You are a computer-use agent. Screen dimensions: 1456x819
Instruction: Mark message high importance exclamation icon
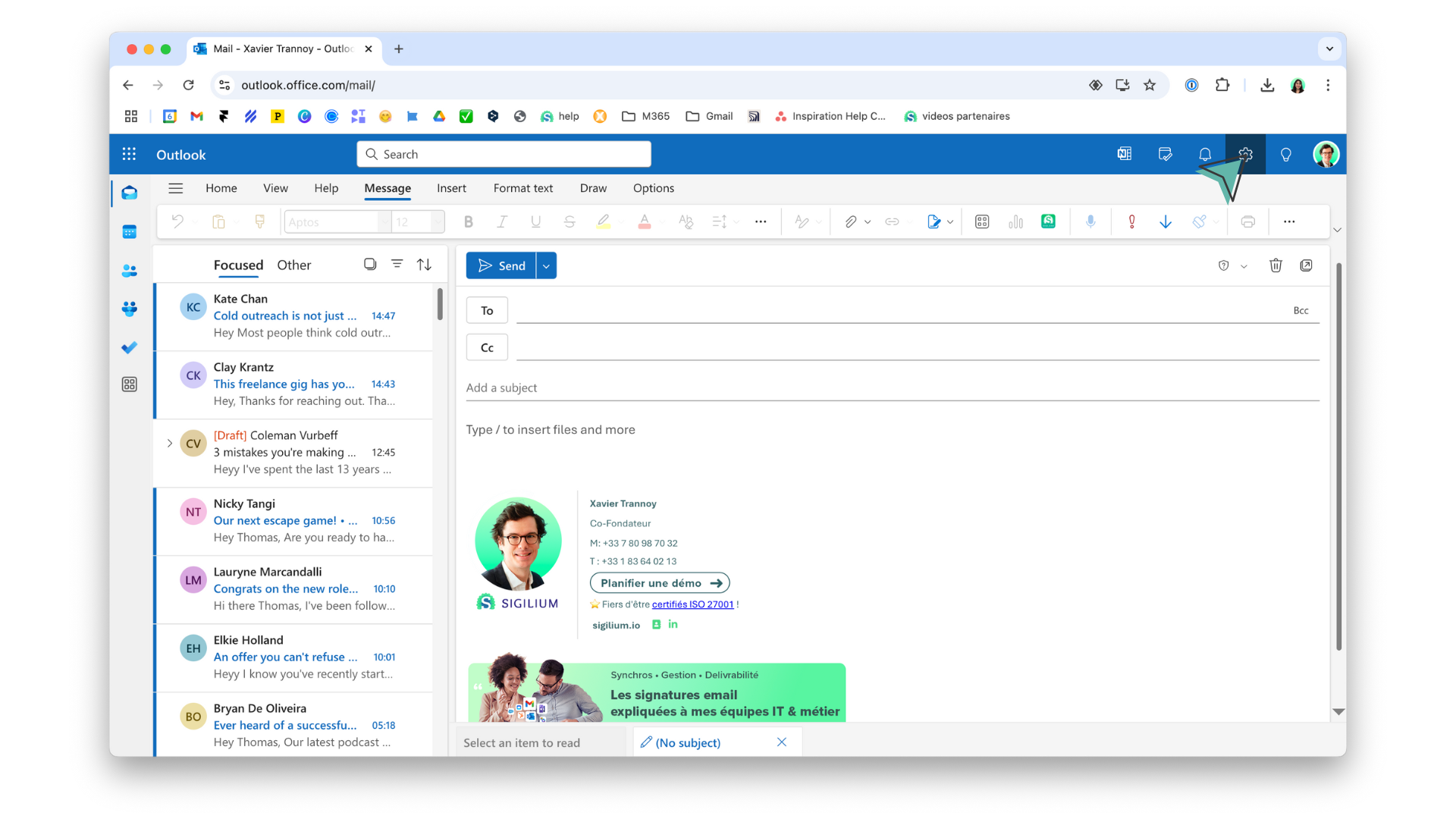(x=1131, y=222)
